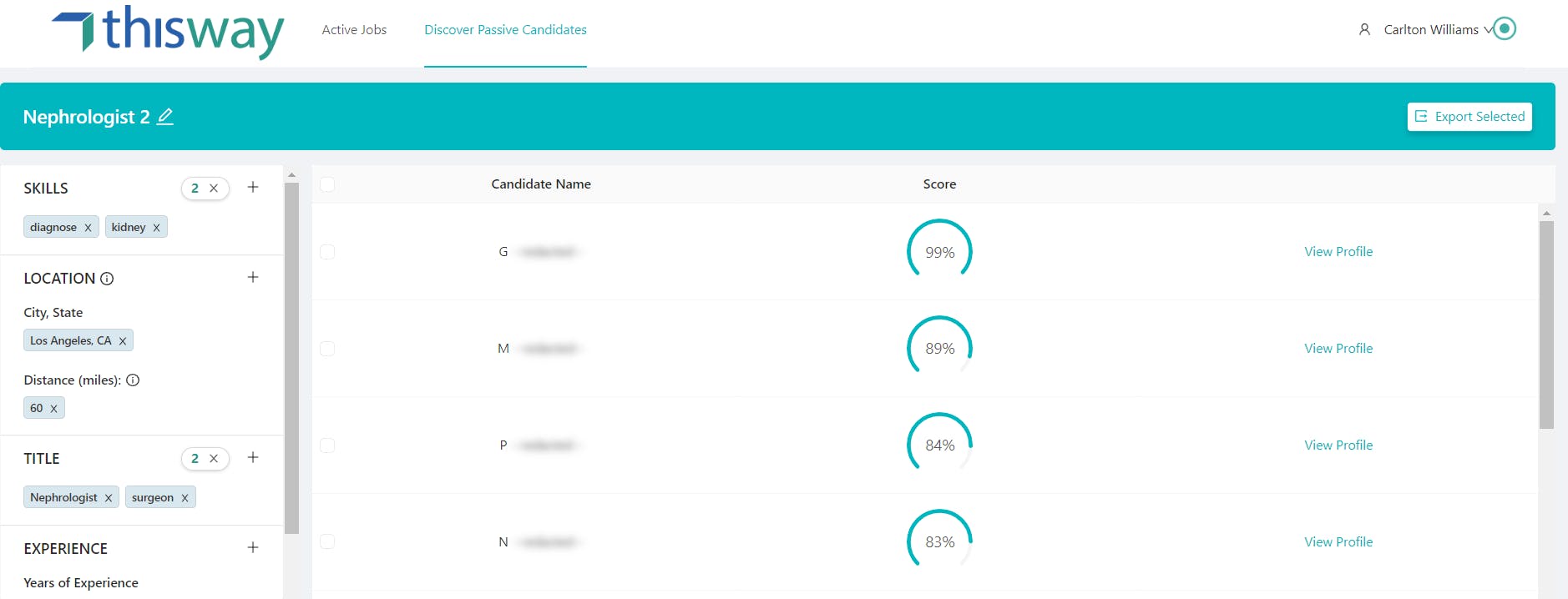Expand Experience with the plus icon
The width and height of the screenshot is (1568, 599).
[x=253, y=548]
